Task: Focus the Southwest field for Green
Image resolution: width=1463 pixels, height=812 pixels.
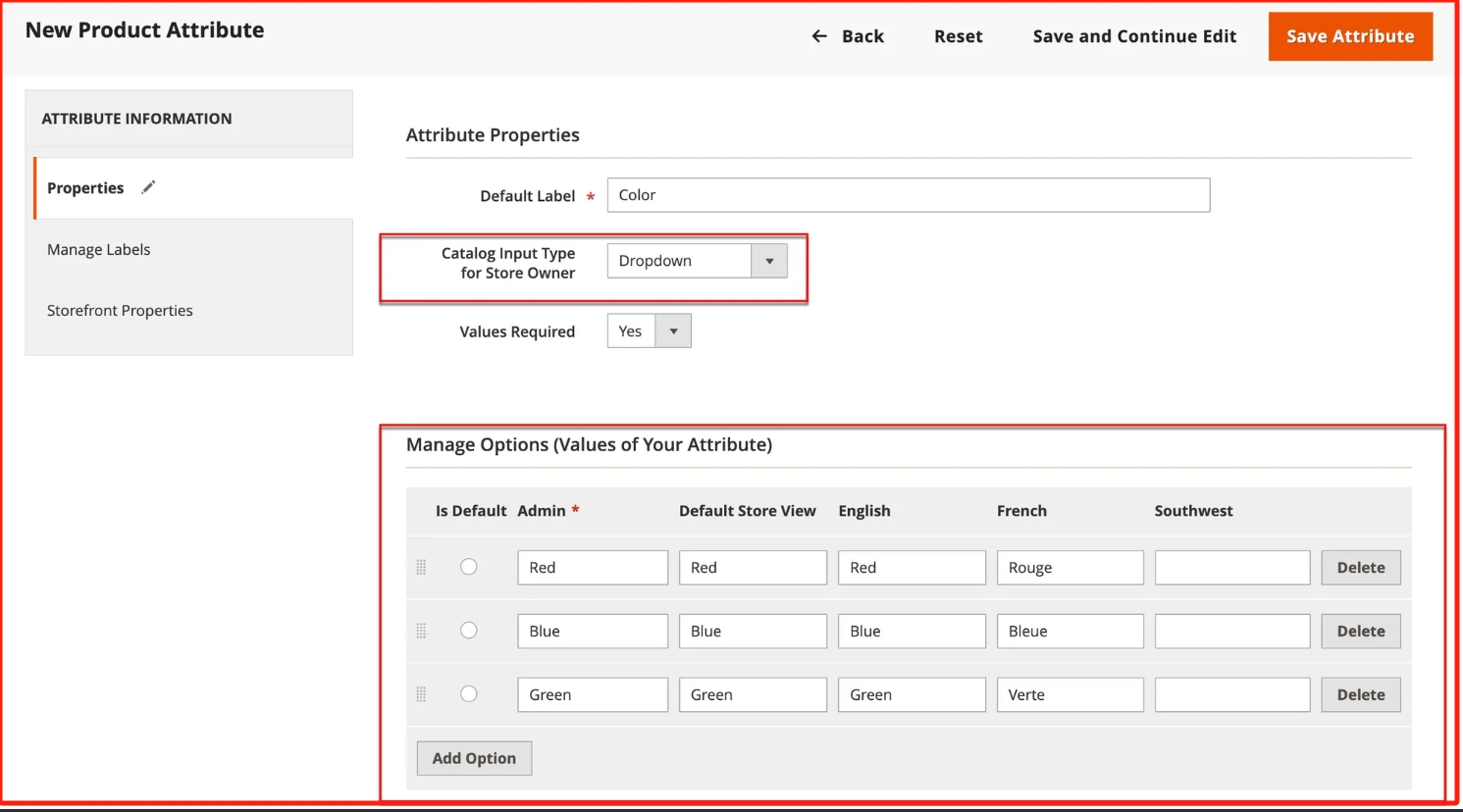Action: (x=1231, y=695)
